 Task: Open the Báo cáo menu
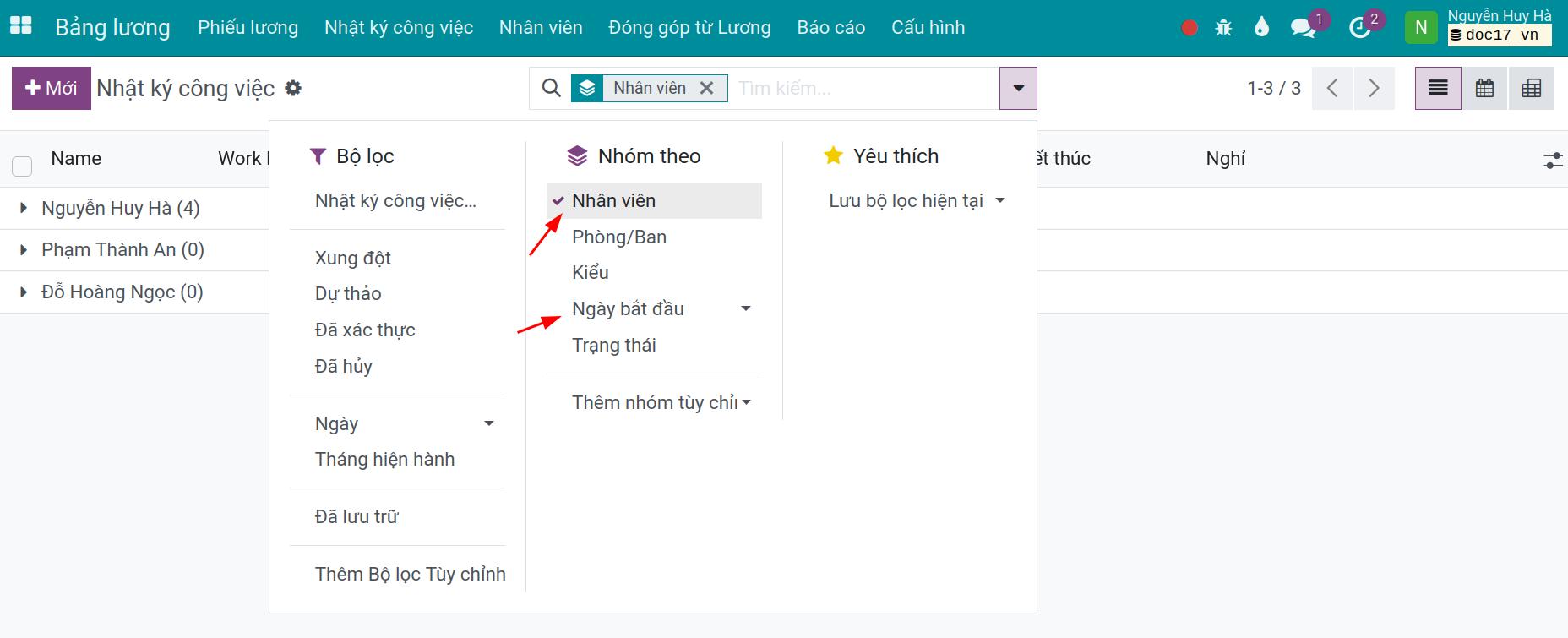(831, 28)
